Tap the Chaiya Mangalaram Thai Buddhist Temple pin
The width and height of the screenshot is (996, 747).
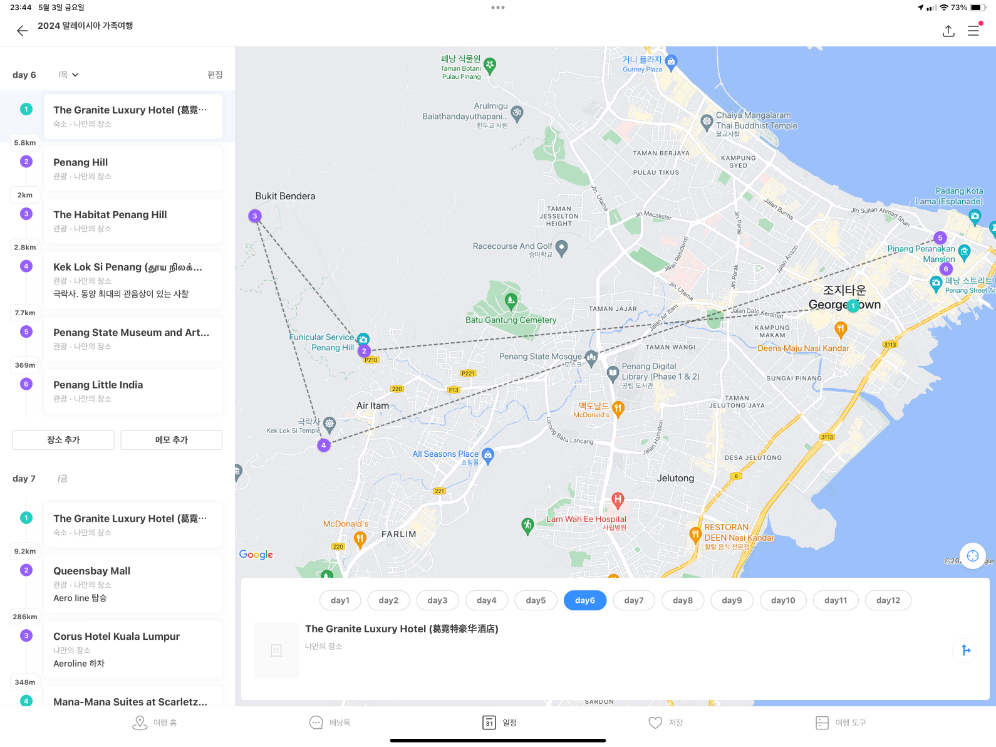(x=706, y=121)
